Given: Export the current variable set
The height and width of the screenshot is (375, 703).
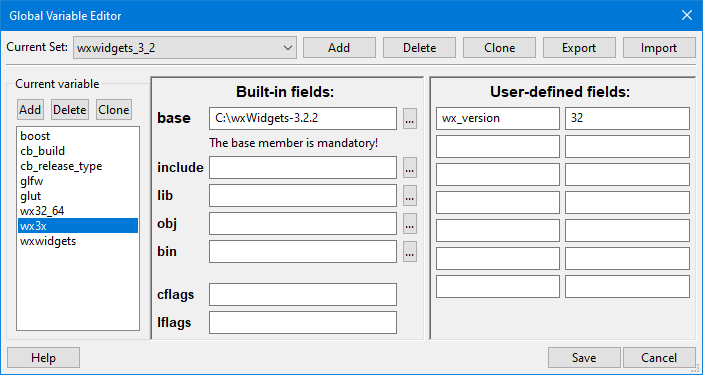Looking at the screenshot, I should 579,48.
